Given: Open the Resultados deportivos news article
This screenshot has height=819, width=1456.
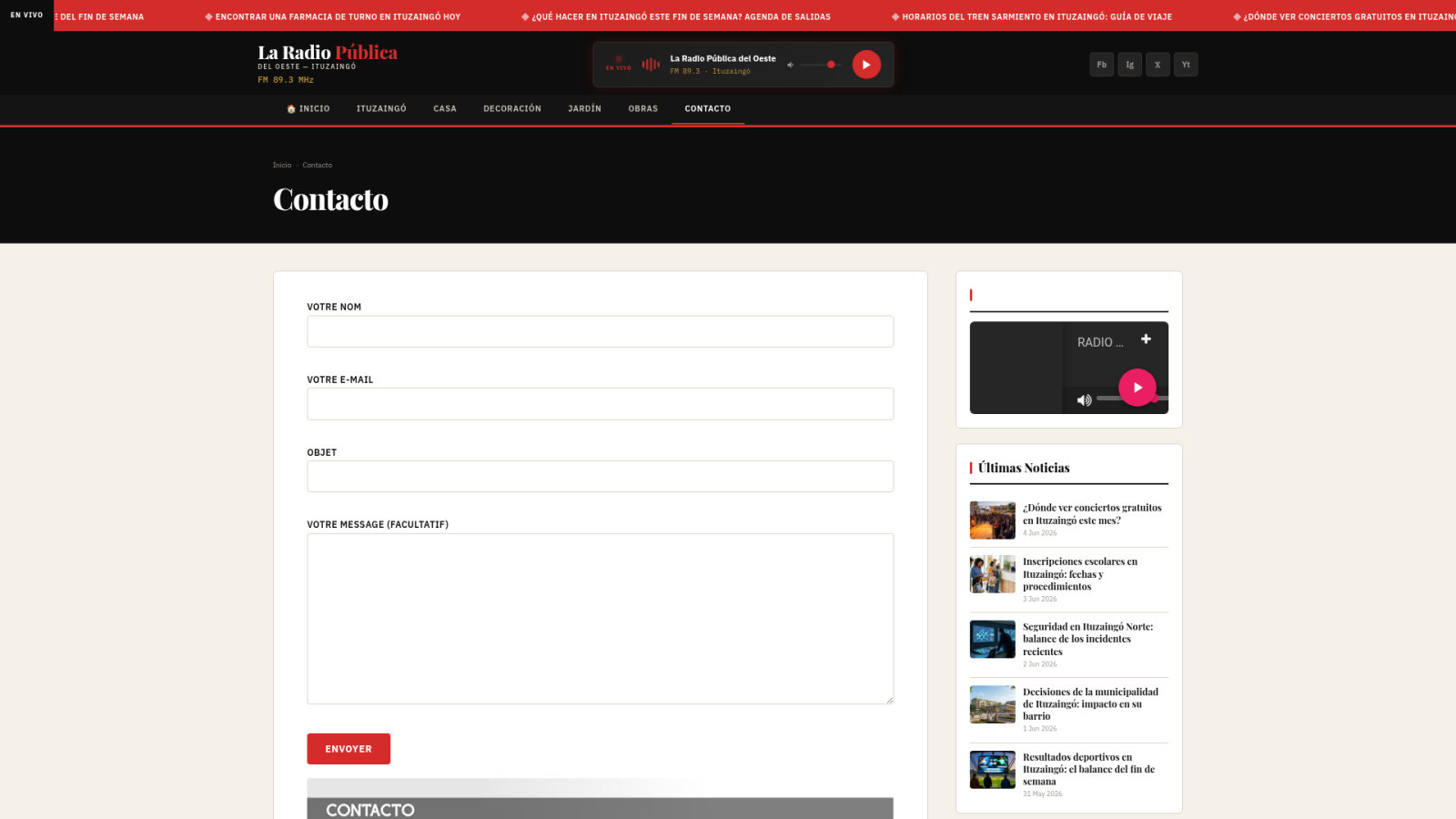Looking at the screenshot, I should (1088, 769).
